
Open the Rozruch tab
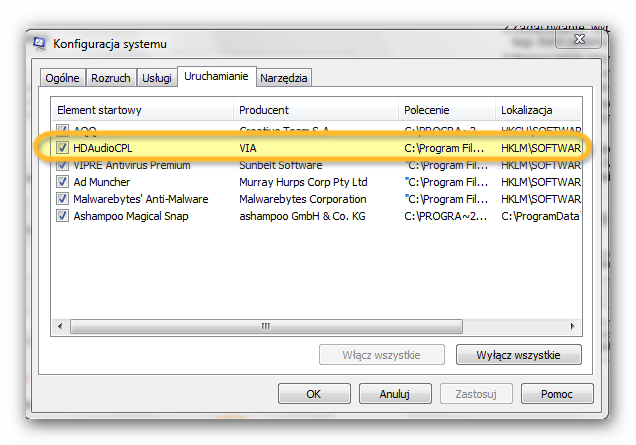click(111, 78)
